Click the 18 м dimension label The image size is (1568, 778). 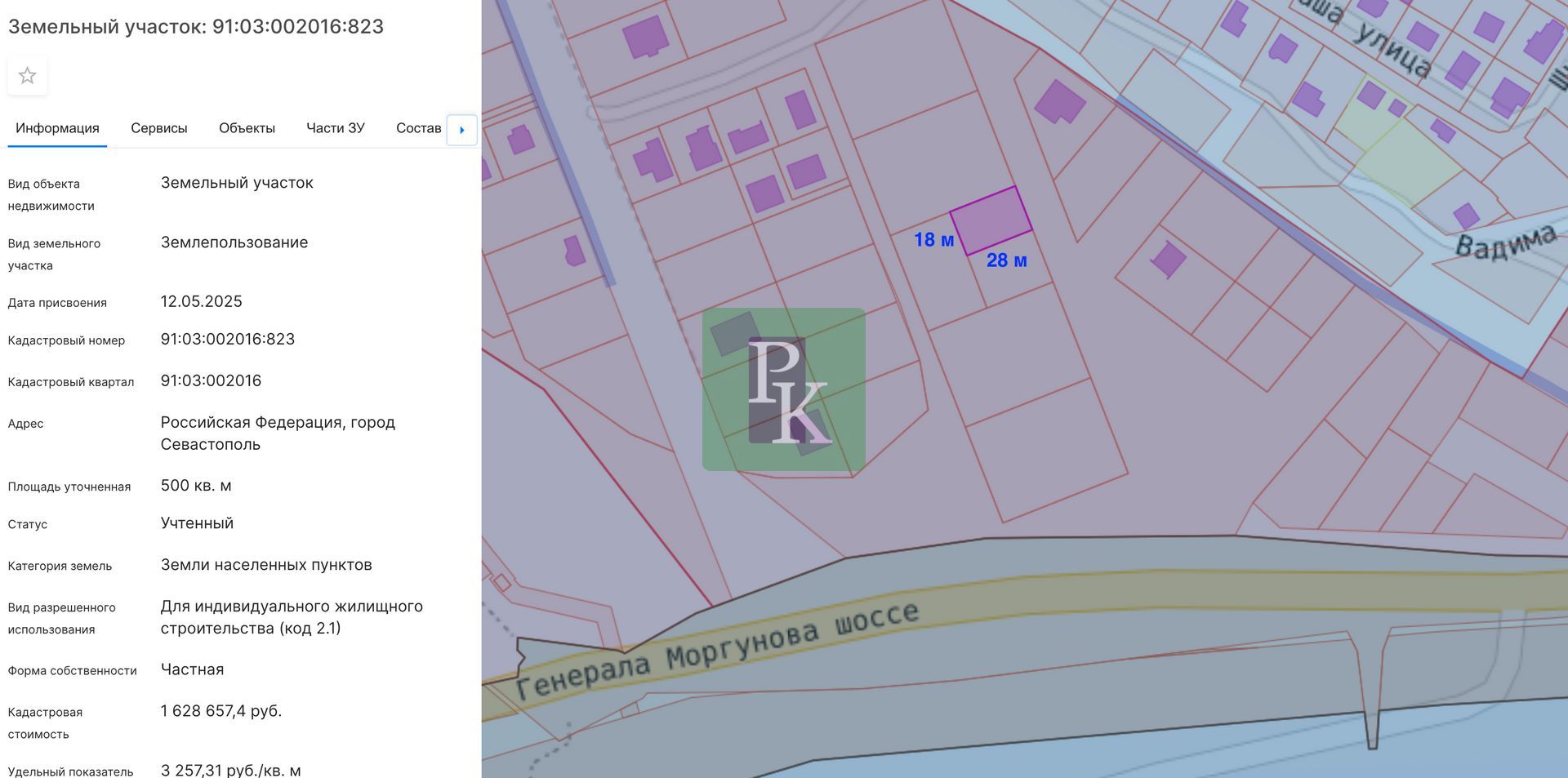[933, 240]
